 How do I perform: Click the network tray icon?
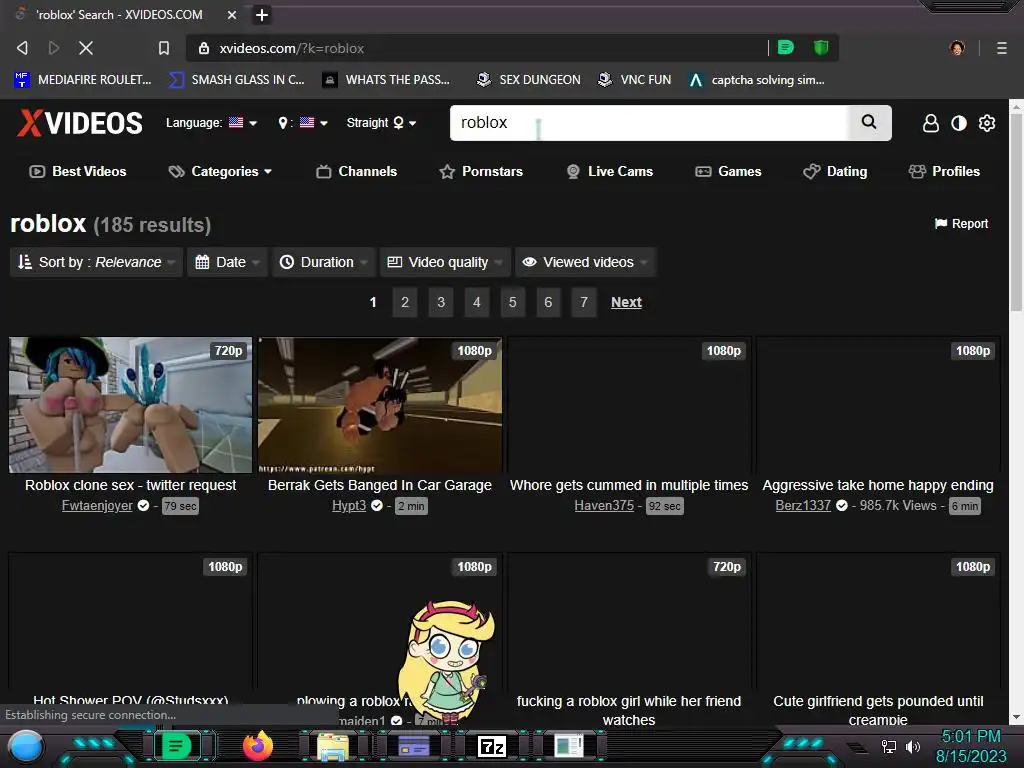tap(889, 746)
